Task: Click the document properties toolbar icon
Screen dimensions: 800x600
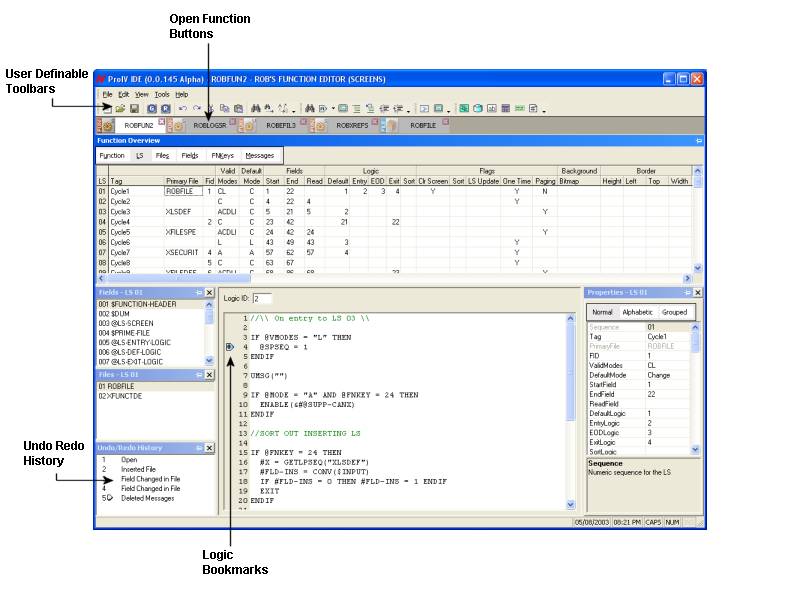Action: click(x=533, y=109)
